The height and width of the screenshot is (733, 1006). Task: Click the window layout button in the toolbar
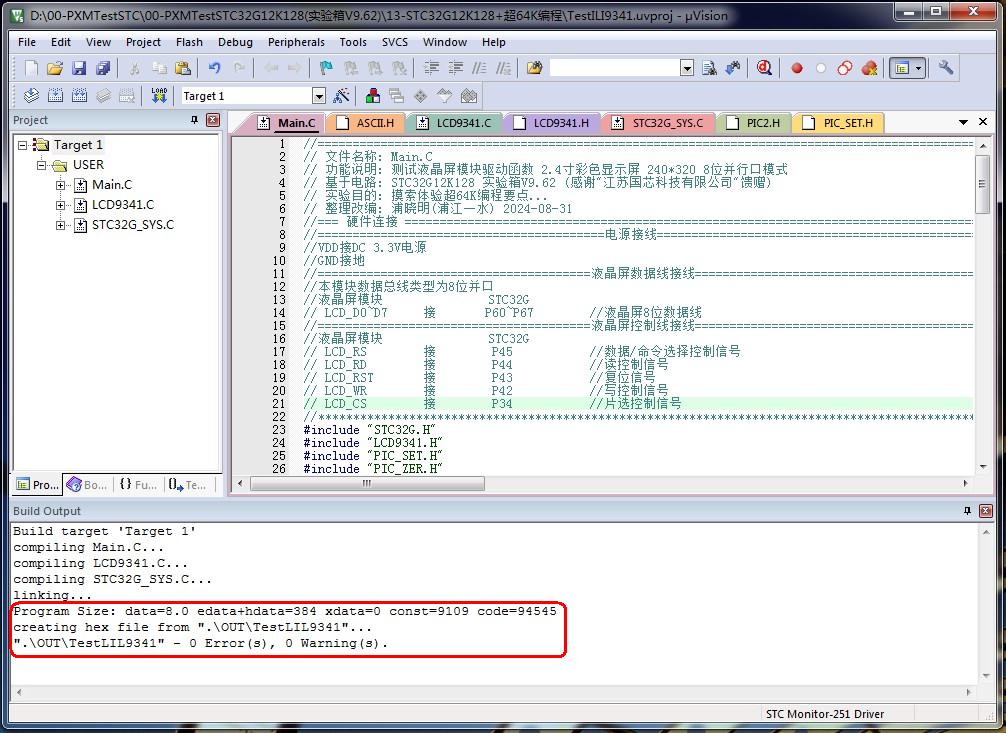pyautogui.click(x=902, y=68)
